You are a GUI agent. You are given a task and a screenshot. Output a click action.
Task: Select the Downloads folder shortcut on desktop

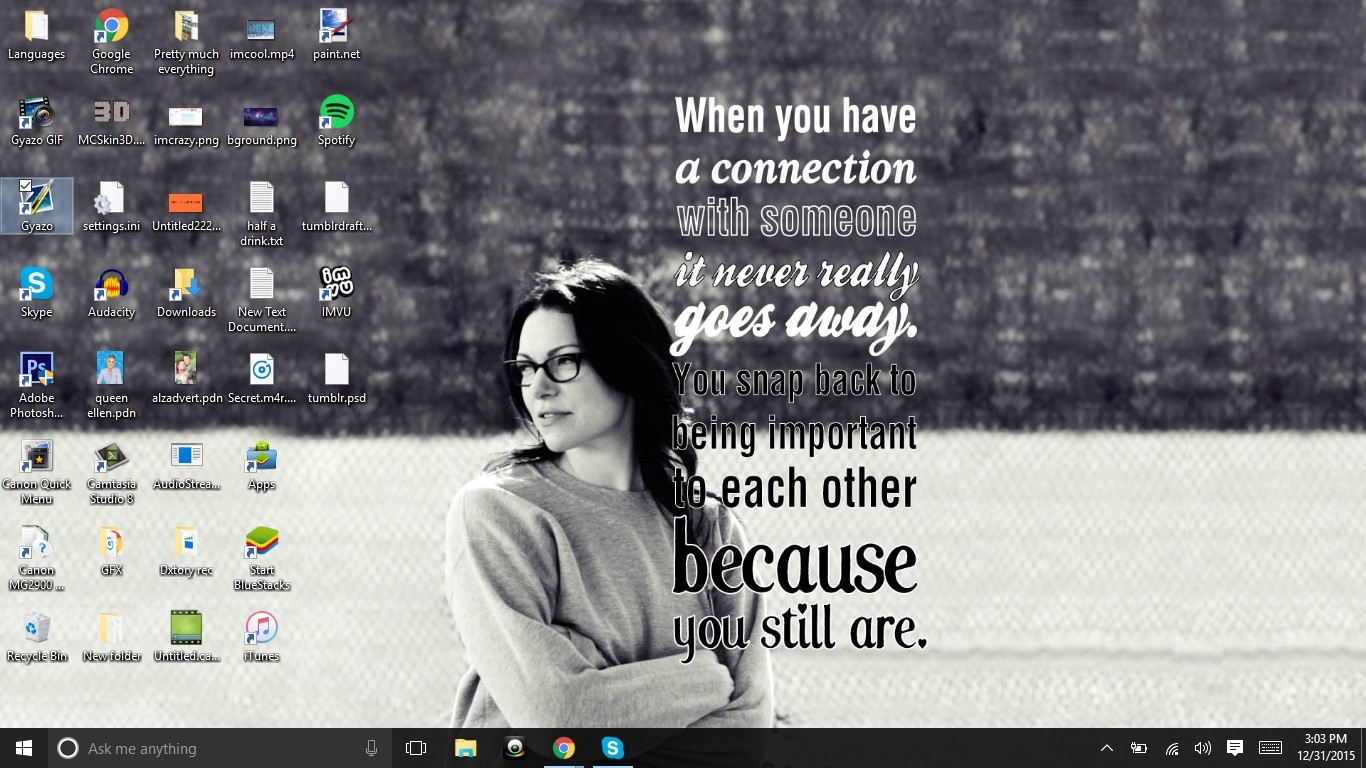[x=186, y=293]
